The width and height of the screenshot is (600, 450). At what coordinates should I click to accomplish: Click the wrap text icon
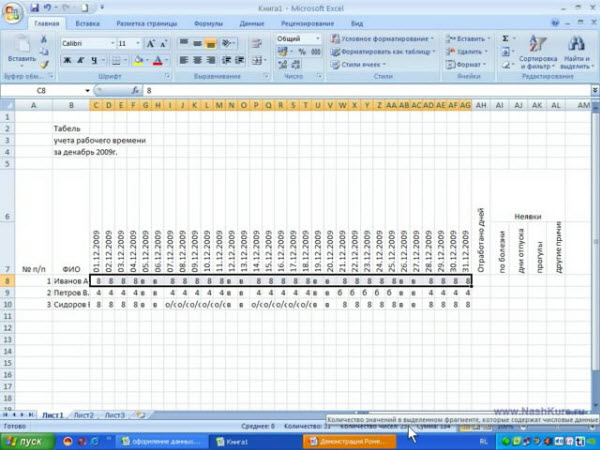point(256,43)
